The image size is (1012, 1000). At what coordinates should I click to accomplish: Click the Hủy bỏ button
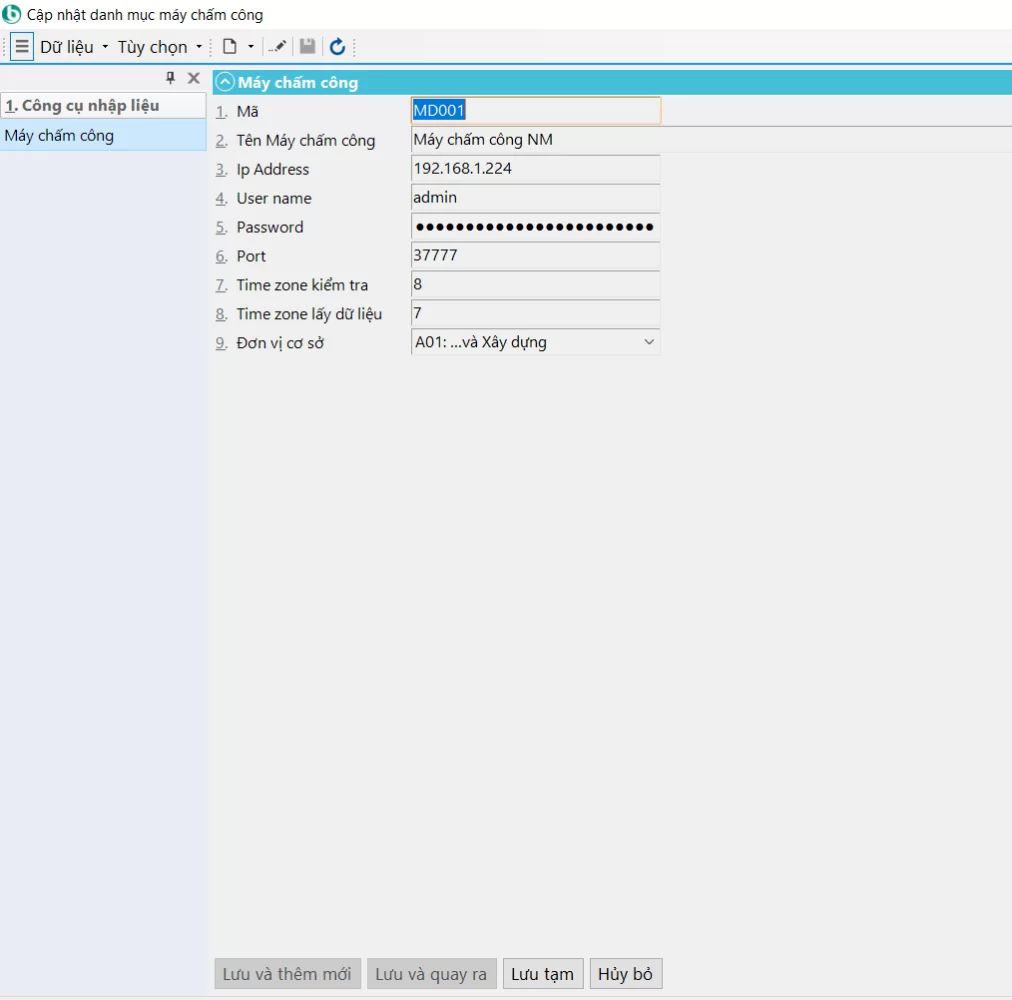click(626, 974)
